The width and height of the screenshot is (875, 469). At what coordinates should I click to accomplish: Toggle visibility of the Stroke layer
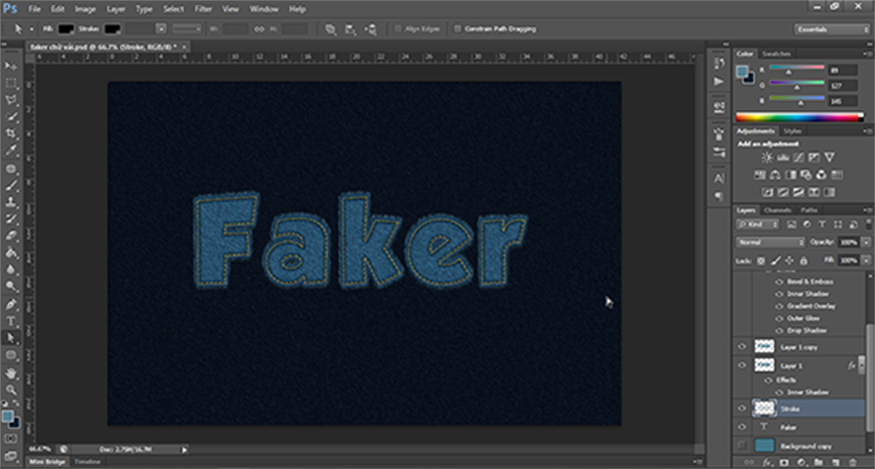742,408
